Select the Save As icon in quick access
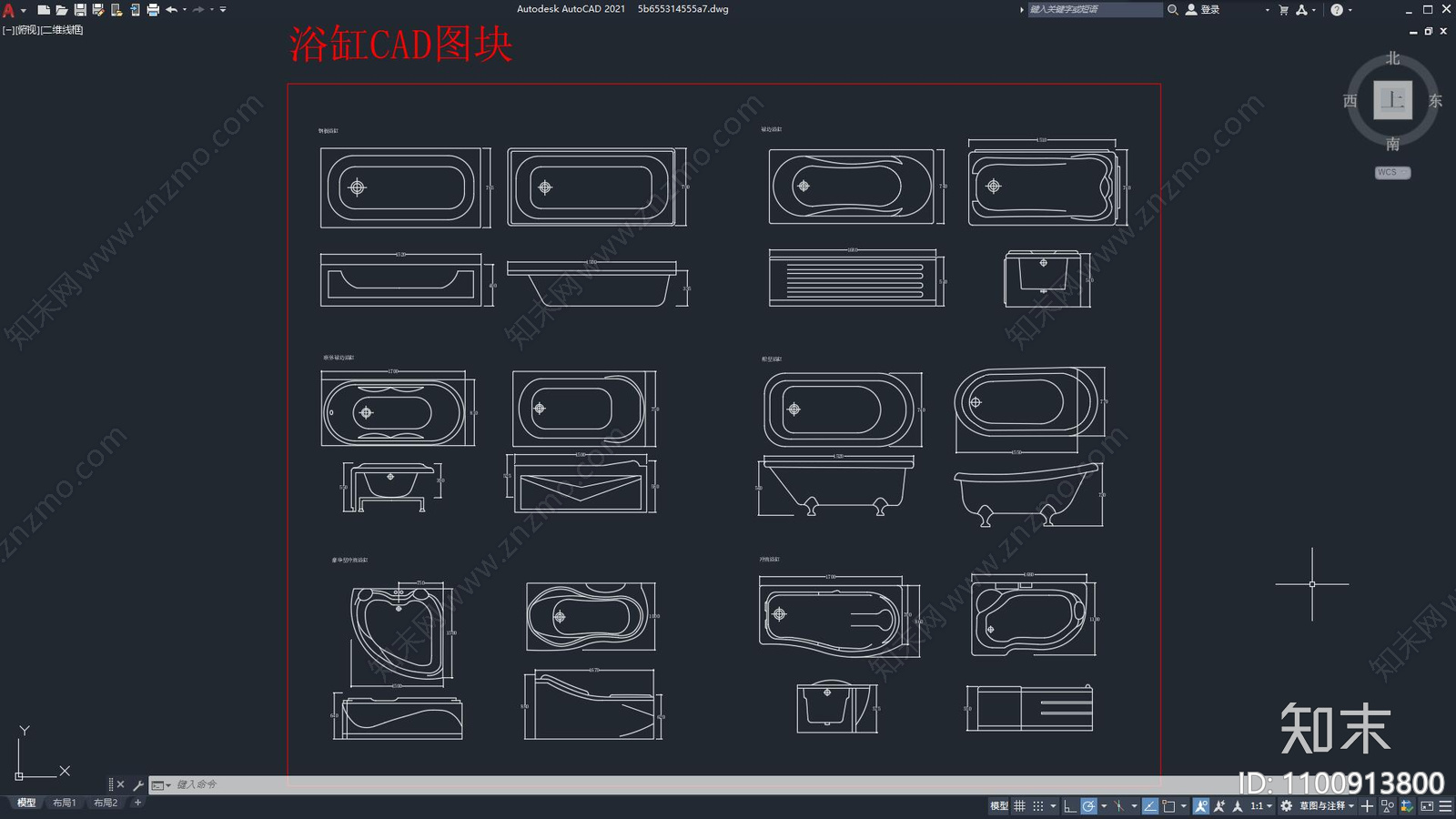 (98, 10)
